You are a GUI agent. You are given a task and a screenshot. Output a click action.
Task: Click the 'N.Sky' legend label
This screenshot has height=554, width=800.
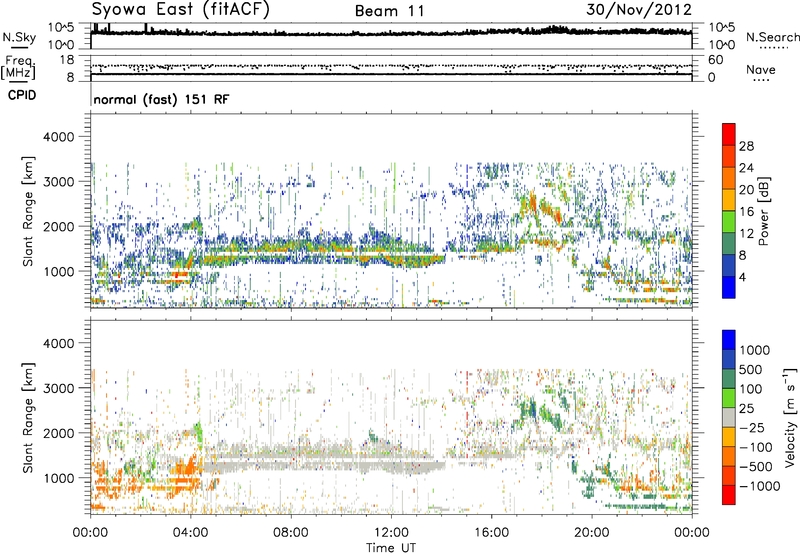coord(19,37)
